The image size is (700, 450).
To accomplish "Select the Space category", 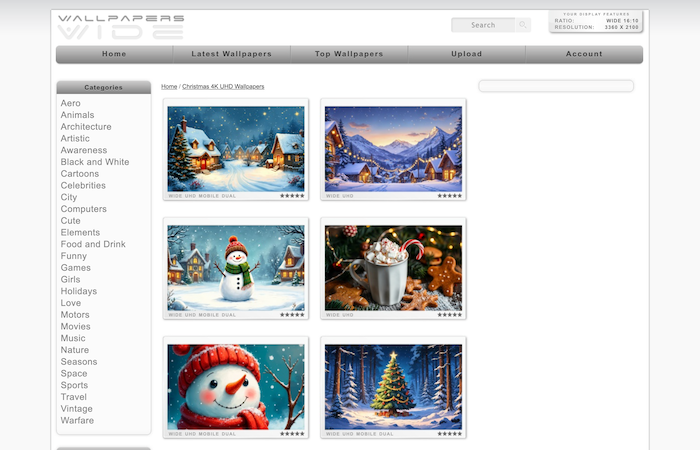I will click(x=74, y=374).
